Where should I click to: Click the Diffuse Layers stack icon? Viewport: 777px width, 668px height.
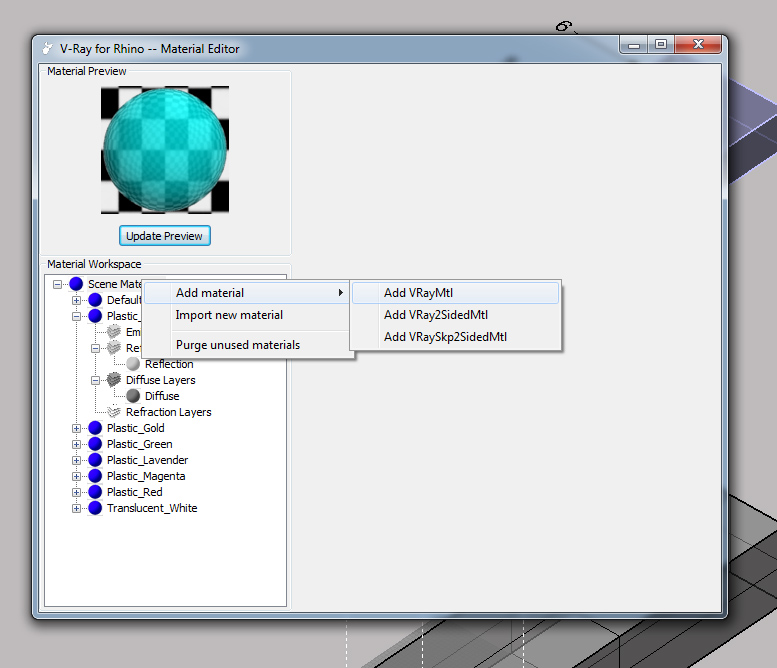114,380
